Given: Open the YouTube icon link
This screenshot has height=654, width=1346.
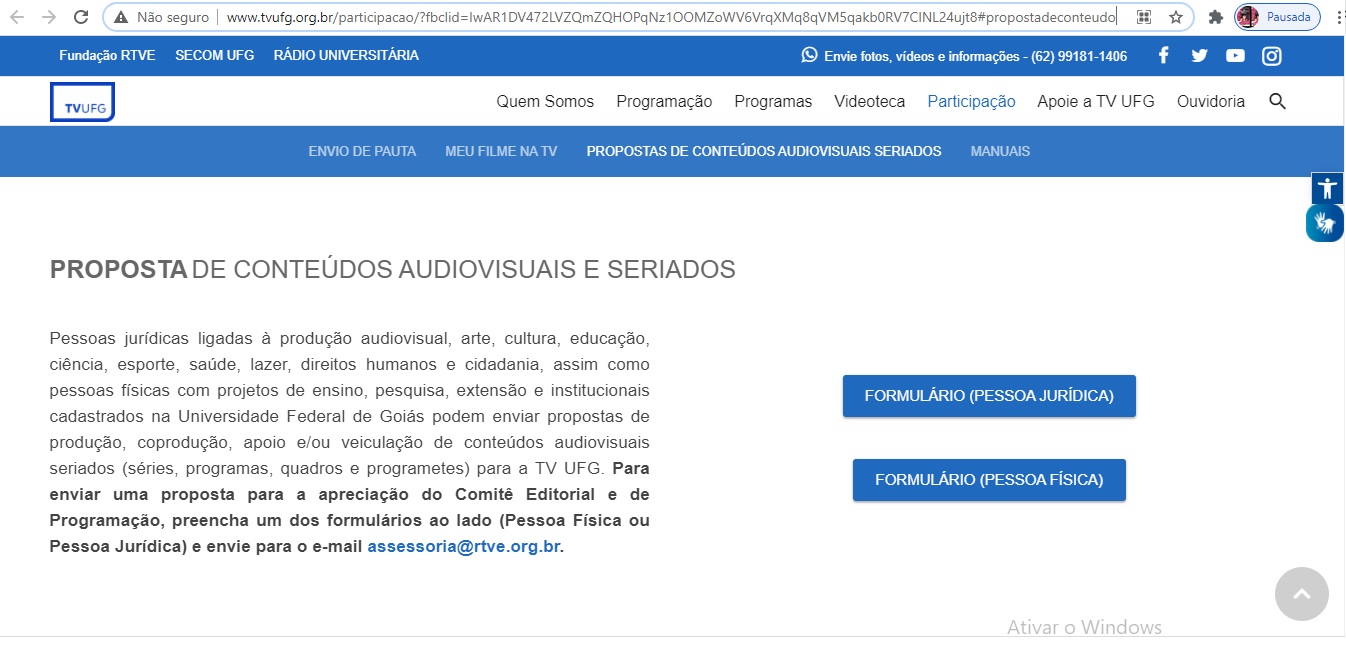Looking at the screenshot, I should 1235,56.
